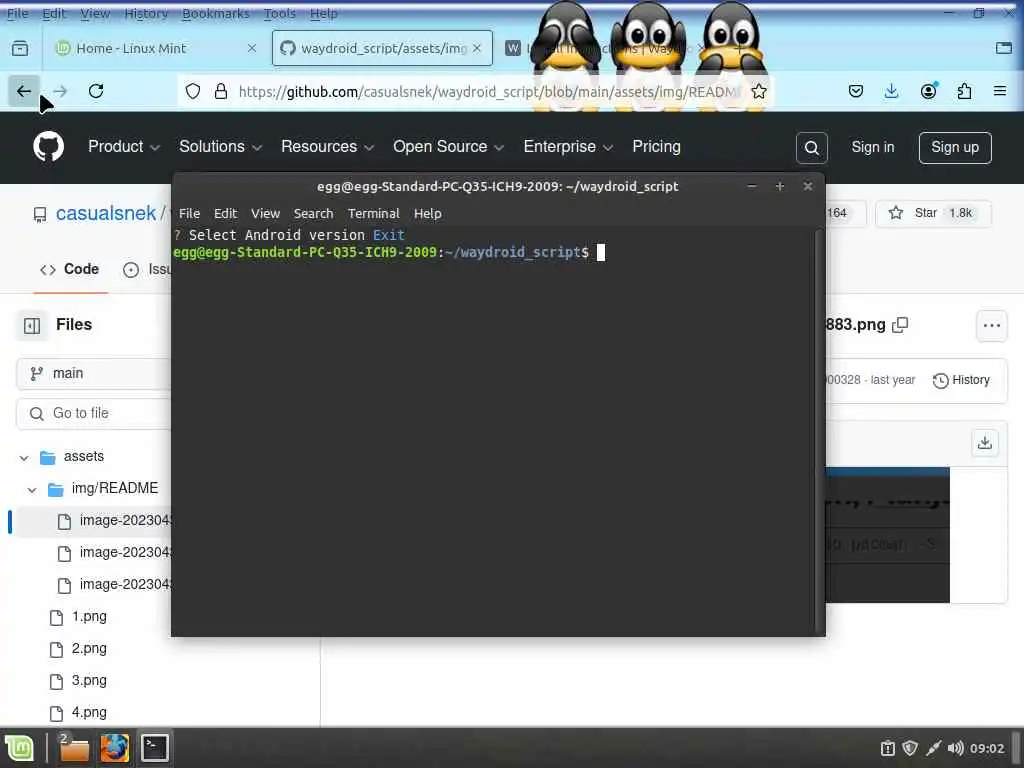Open the three-dots more options button
Viewport: 1024px width, 768px height.
pos(991,325)
